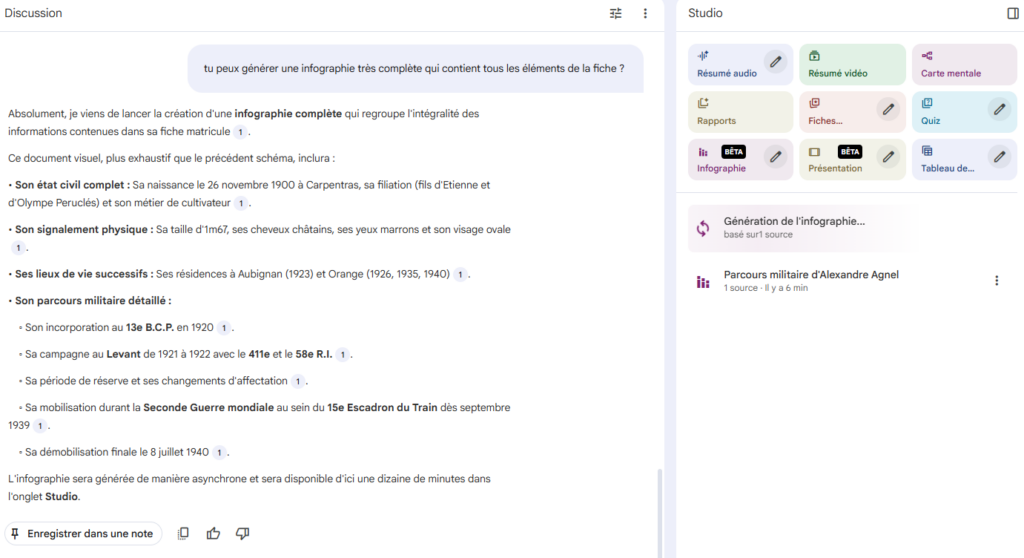Copy the response to clipboard
Viewport: 1024px width, 558px height.
183,534
